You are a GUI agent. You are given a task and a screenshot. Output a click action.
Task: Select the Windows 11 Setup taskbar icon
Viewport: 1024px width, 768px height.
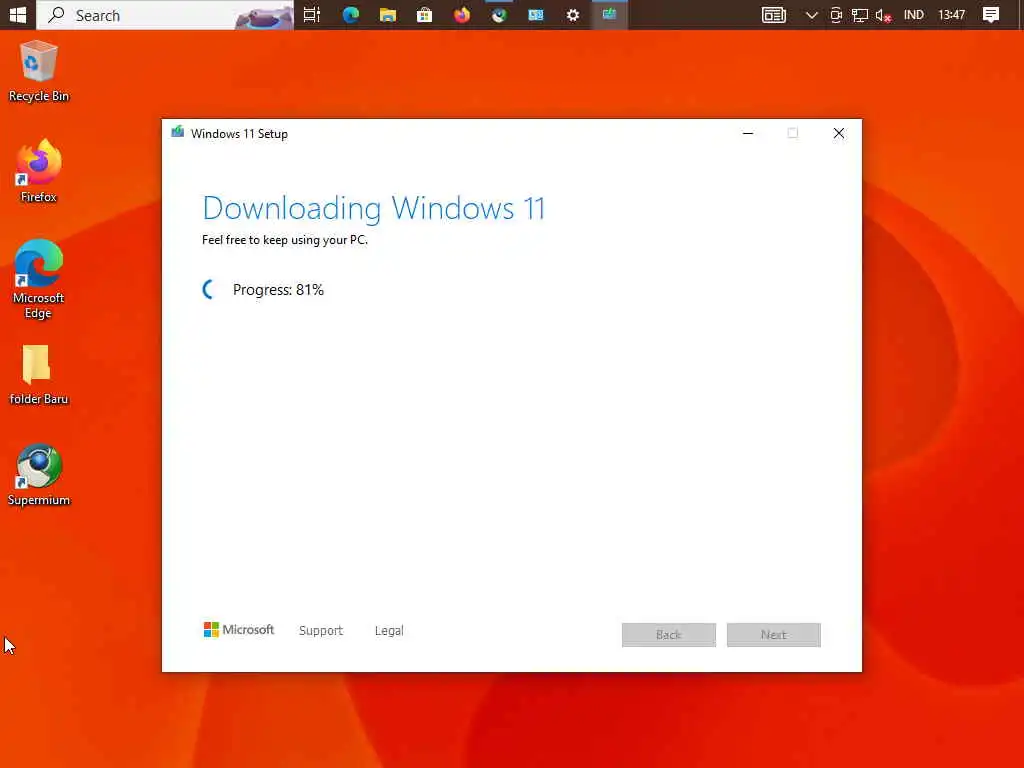tap(609, 14)
